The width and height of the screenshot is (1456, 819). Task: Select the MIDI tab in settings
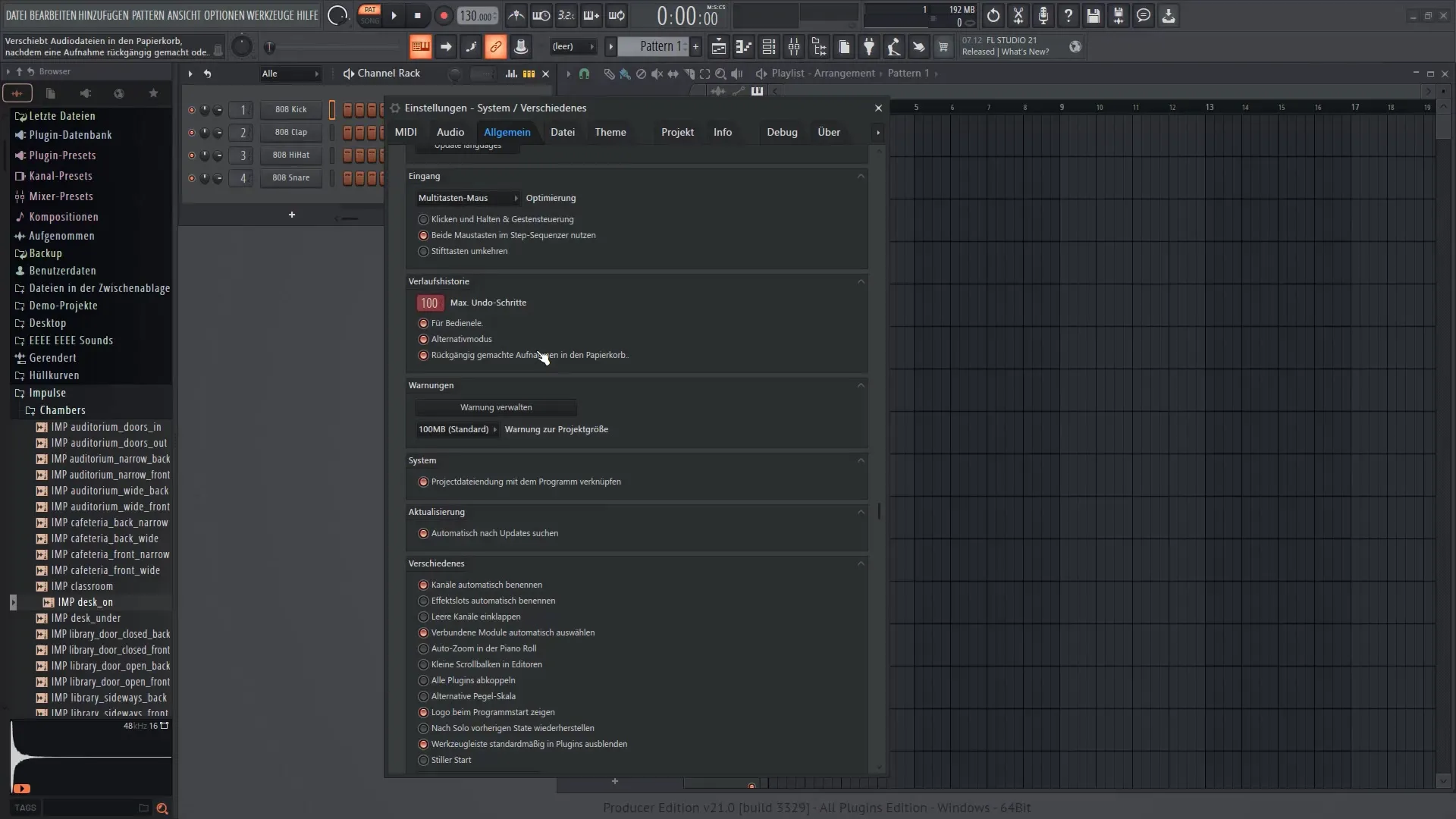405,131
